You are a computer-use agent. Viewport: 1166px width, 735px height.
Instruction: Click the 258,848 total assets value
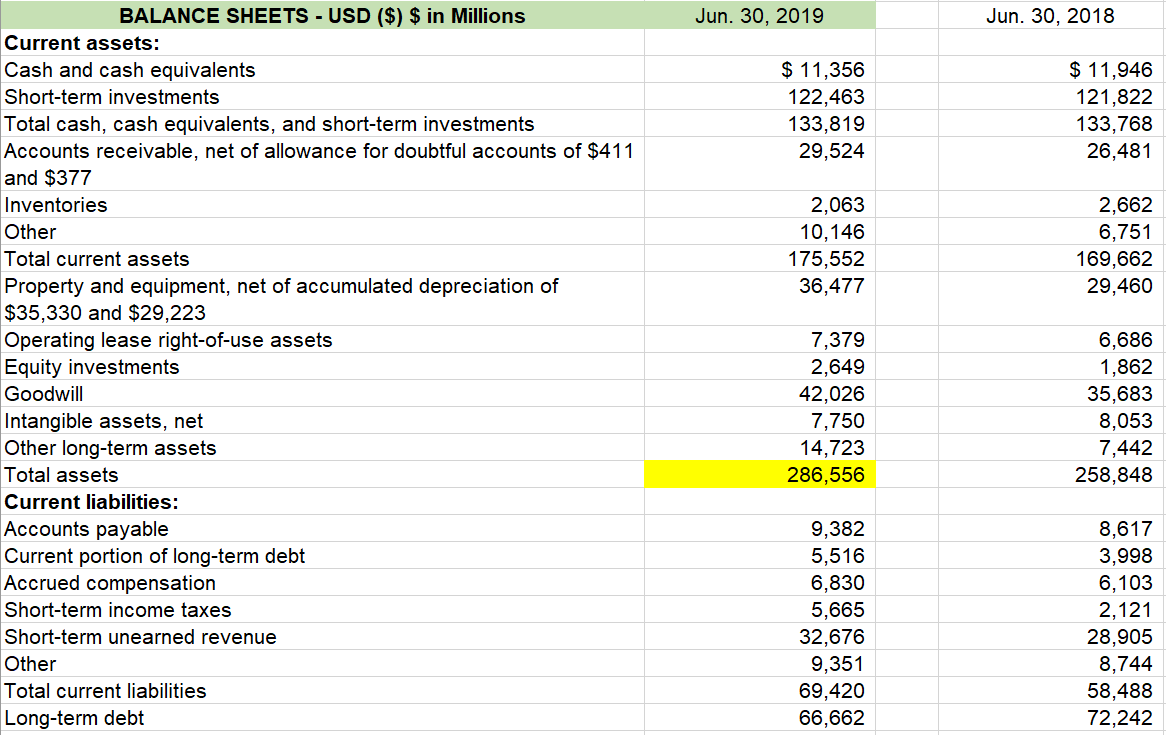click(1114, 475)
